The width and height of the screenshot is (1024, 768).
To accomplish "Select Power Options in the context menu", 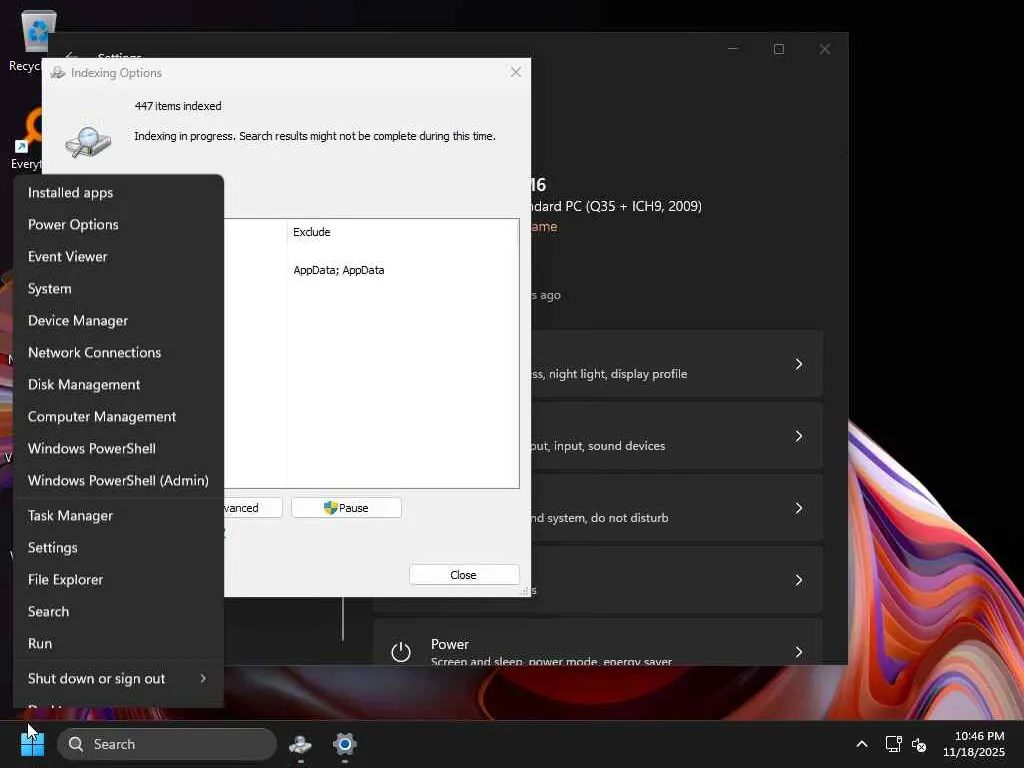I will (x=118, y=225).
